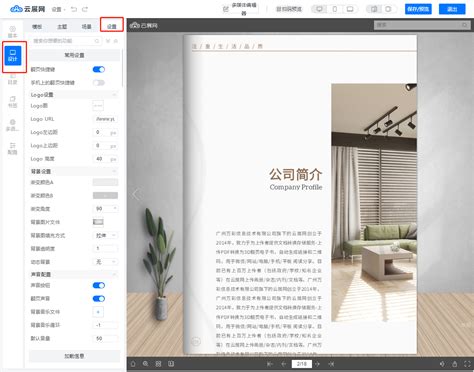Open the 多媒体编辑器 multimedia editor
The width and height of the screenshot is (474, 372).
(x=240, y=9)
